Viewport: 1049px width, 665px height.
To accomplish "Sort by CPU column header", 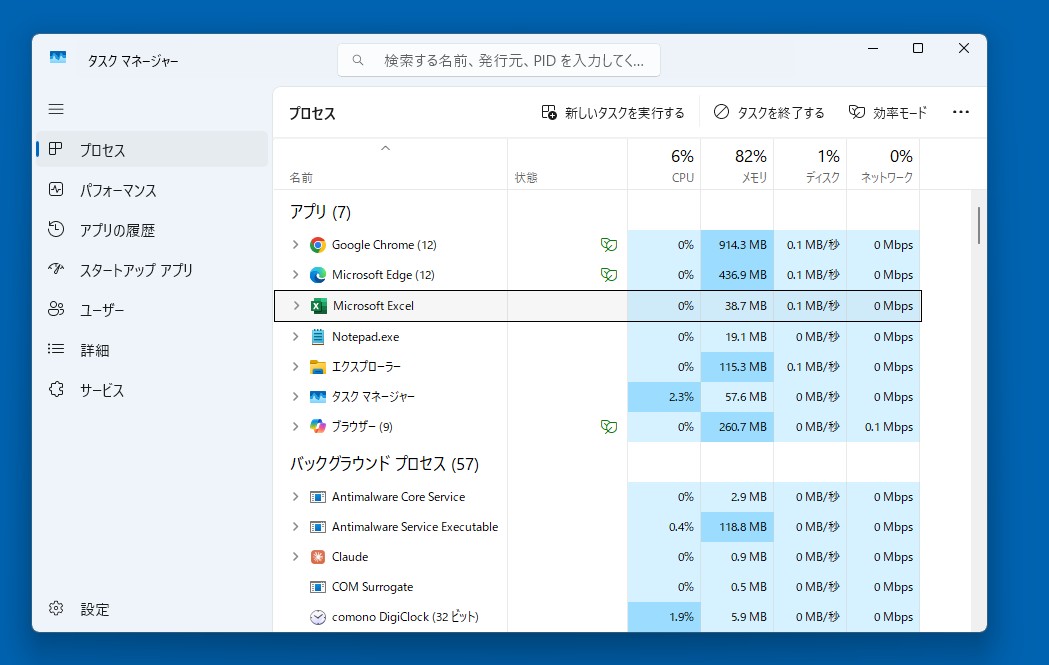I will 664,165.
